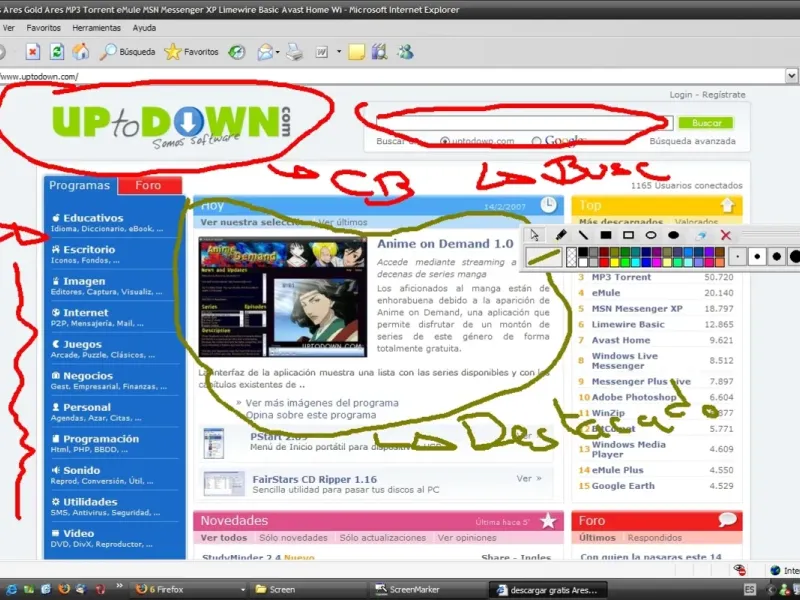
Task: Open the Favoritos menu
Action: pos(43,28)
